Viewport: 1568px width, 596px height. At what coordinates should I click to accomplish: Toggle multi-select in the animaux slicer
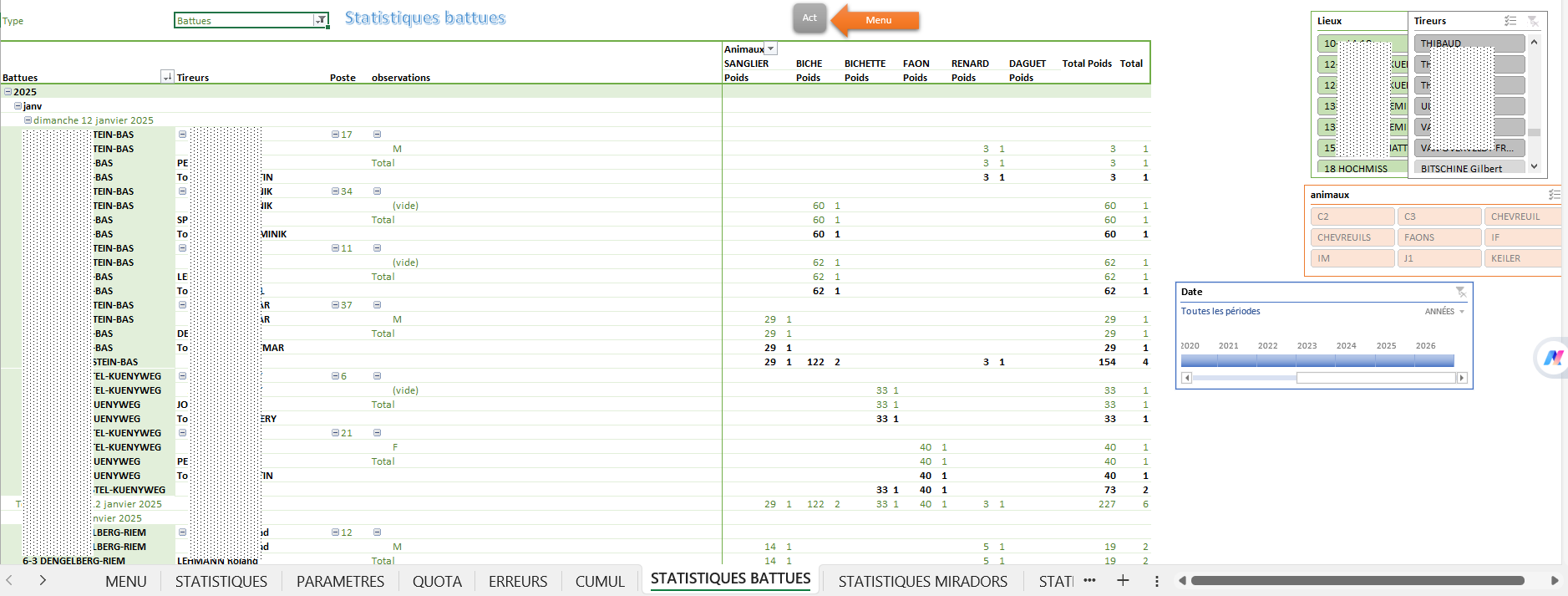point(1554,195)
